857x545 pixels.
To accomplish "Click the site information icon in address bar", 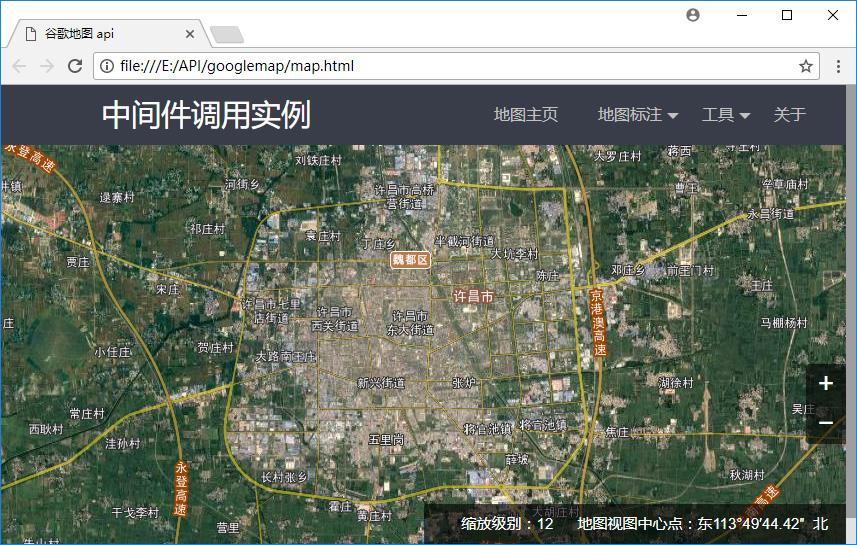I will 107,66.
